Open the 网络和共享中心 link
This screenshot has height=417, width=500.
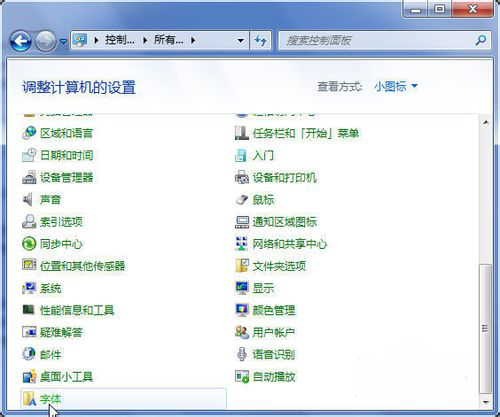pos(290,244)
